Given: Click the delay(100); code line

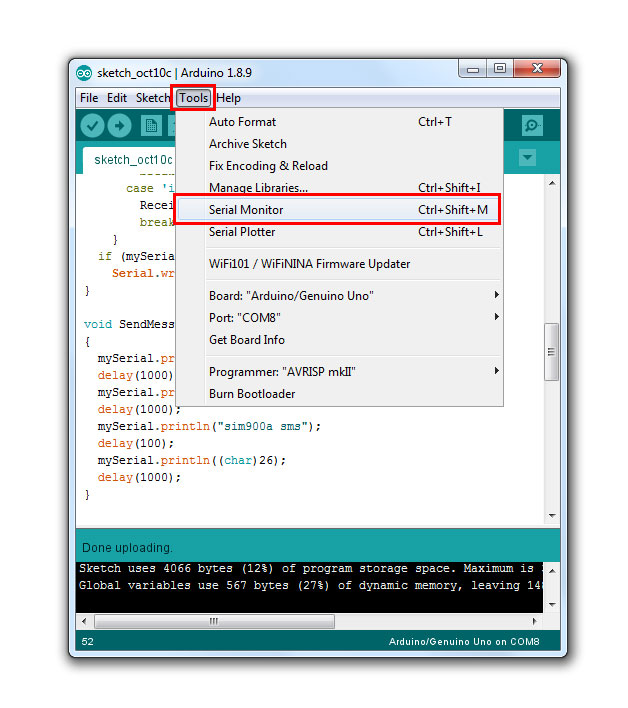Looking at the screenshot, I should click(x=135, y=444).
